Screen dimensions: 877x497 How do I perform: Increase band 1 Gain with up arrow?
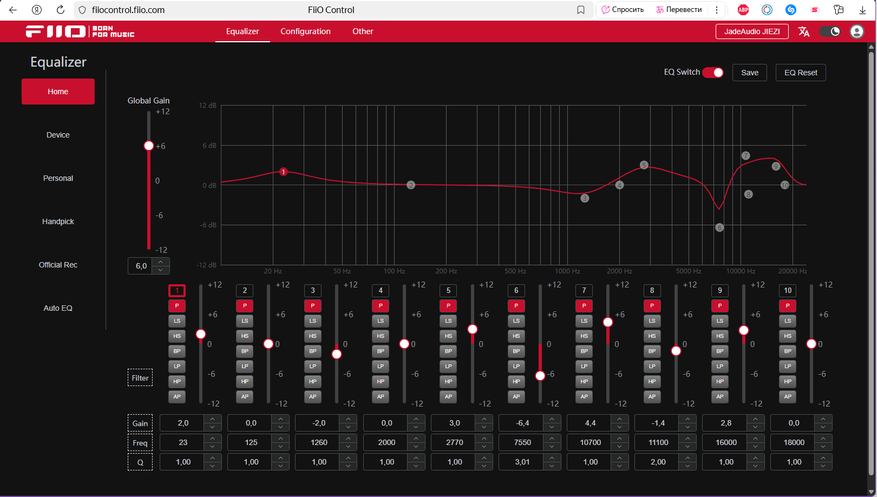(210, 419)
